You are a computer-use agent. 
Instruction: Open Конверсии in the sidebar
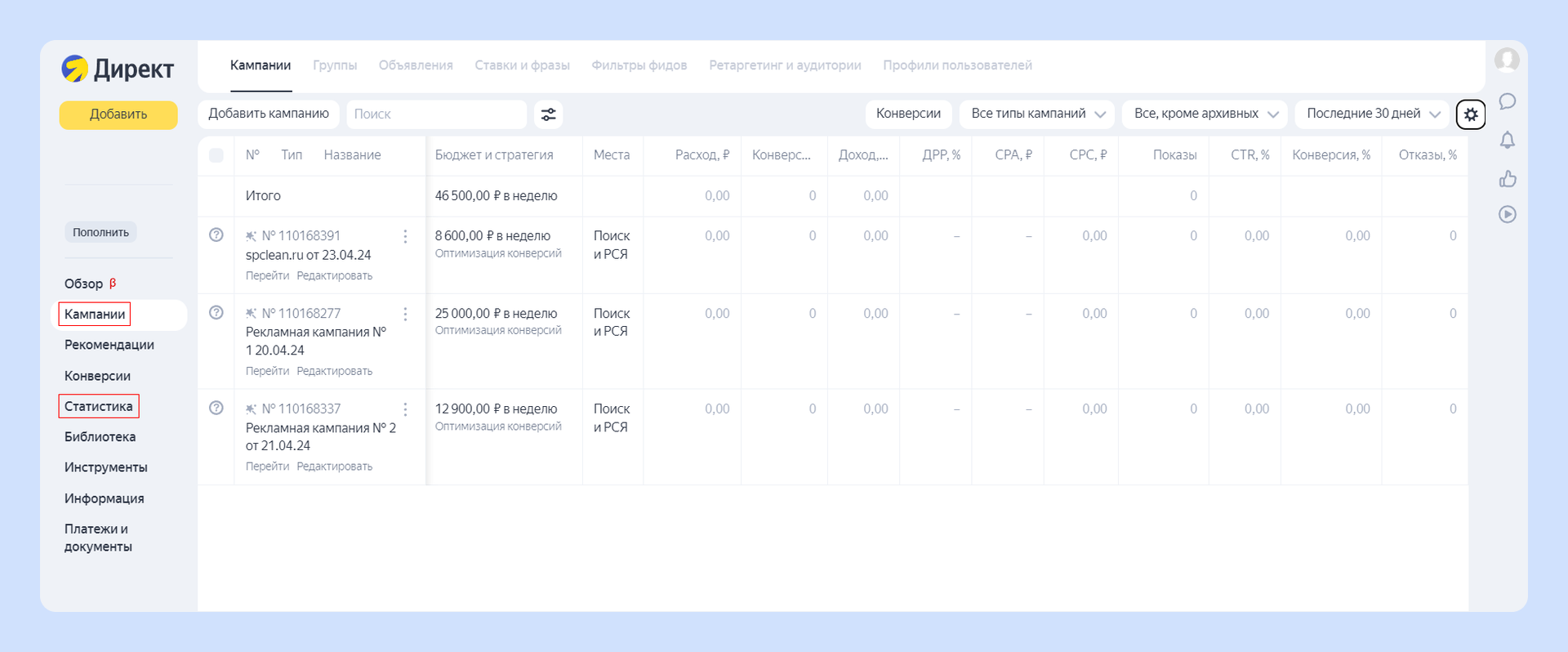click(97, 376)
